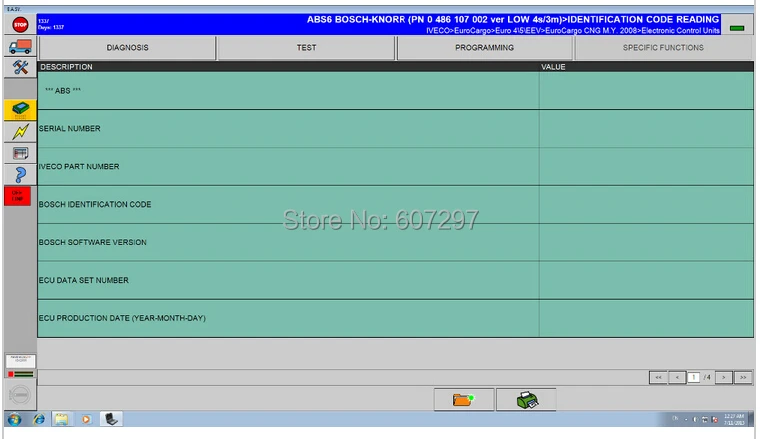This screenshot has height=439, width=760.
Task: Switch to the DIAGNOSIS tab
Action: pos(127,48)
